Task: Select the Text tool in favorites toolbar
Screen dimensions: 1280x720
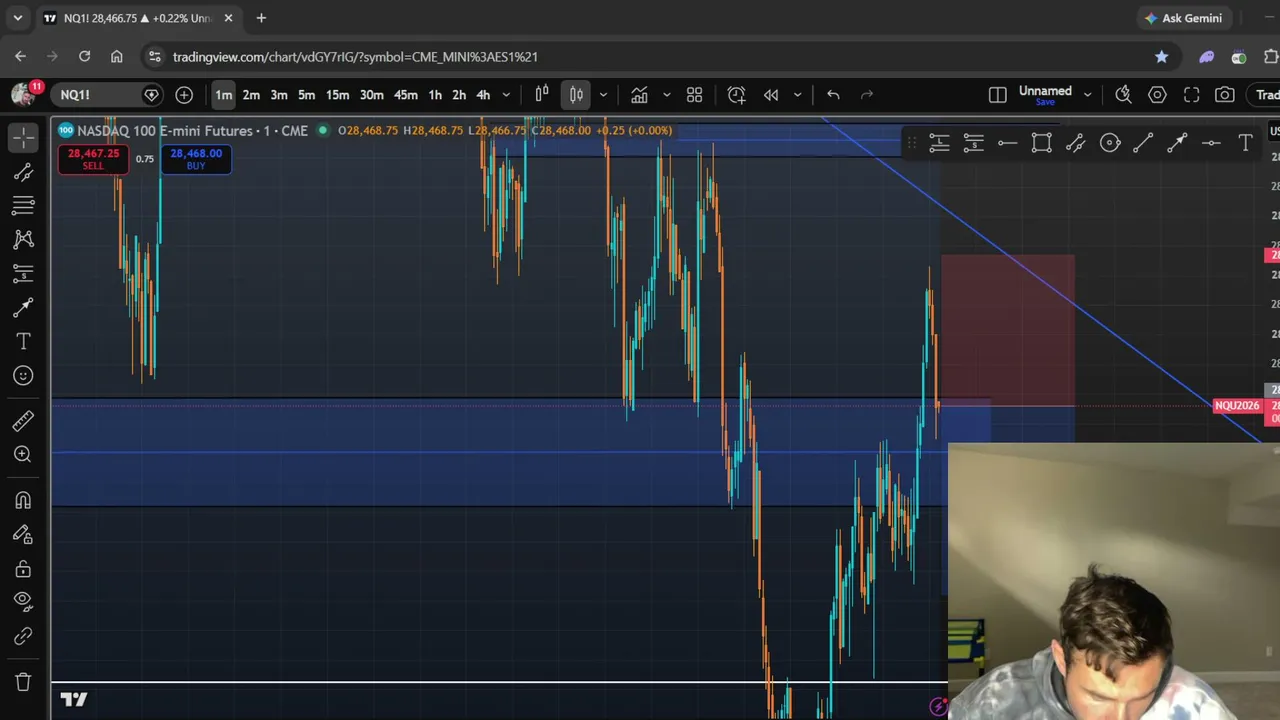Action: pyautogui.click(x=1245, y=144)
